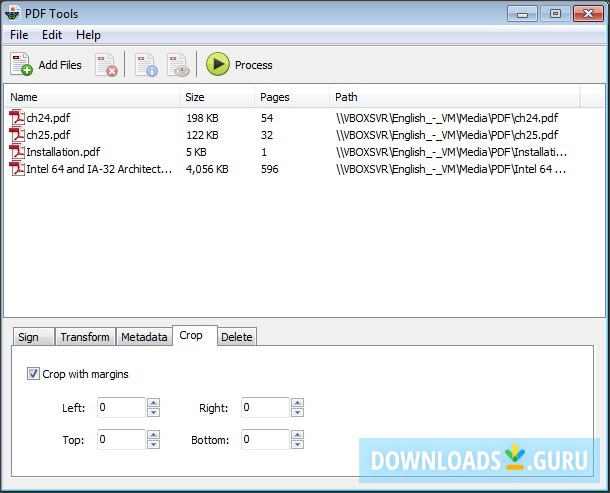Image resolution: width=610 pixels, height=493 pixels.
Task: Increase the Top margin with the up arrow
Action: coord(153,435)
